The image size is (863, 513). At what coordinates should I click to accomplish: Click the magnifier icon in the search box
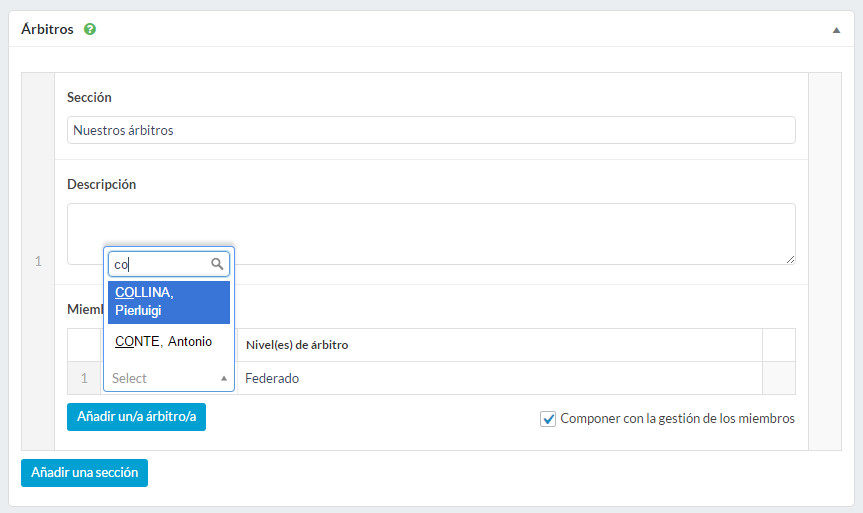pyautogui.click(x=217, y=264)
